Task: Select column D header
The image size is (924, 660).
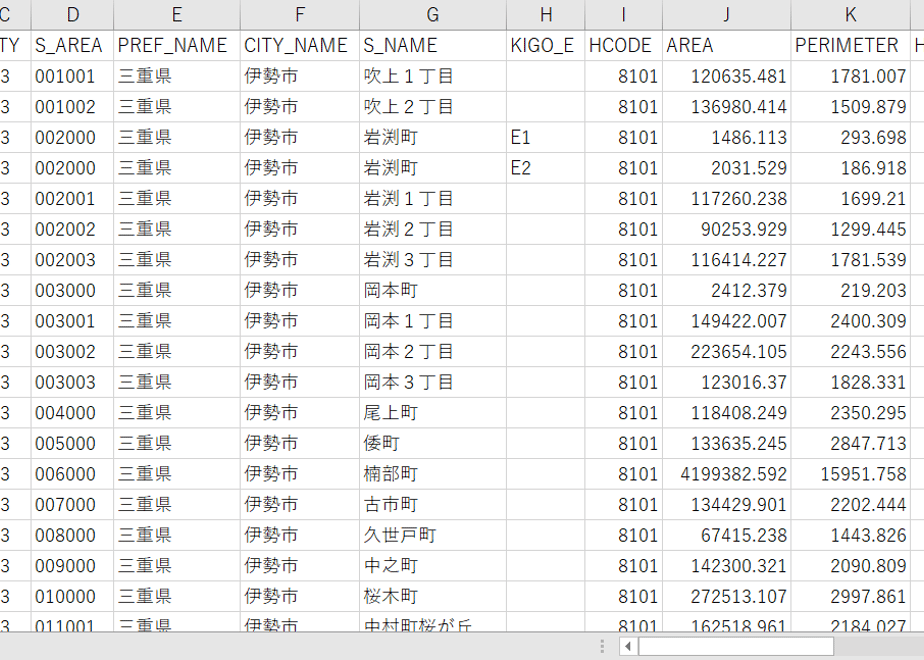Action: (x=72, y=15)
